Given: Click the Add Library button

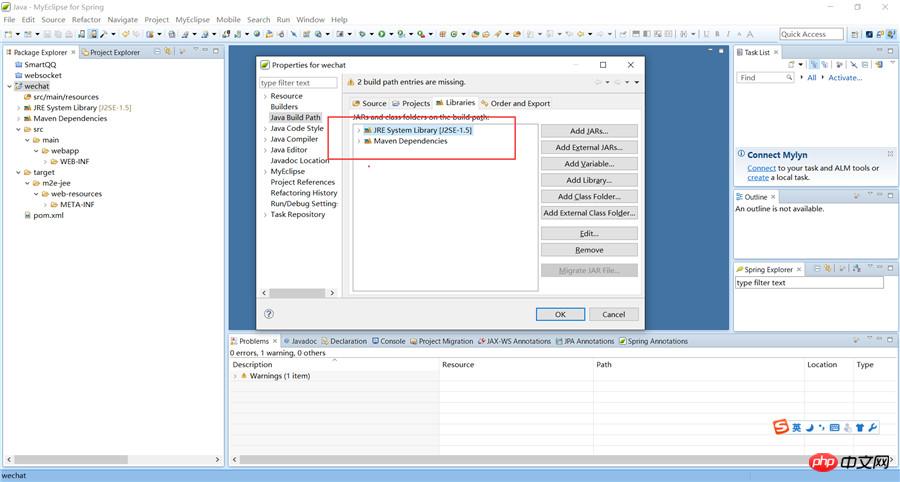Looking at the screenshot, I should [589, 180].
